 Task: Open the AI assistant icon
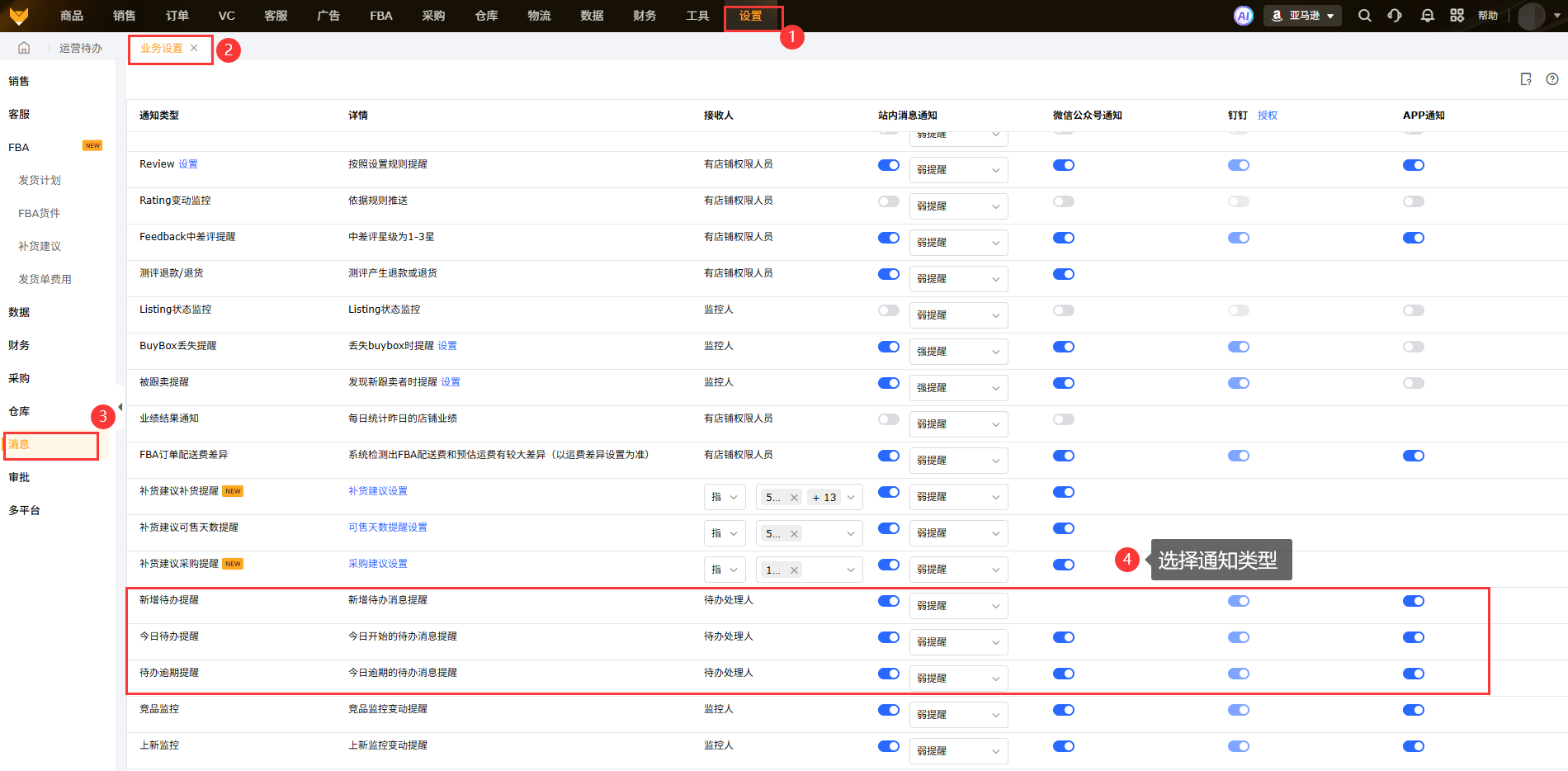[x=1243, y=16]
